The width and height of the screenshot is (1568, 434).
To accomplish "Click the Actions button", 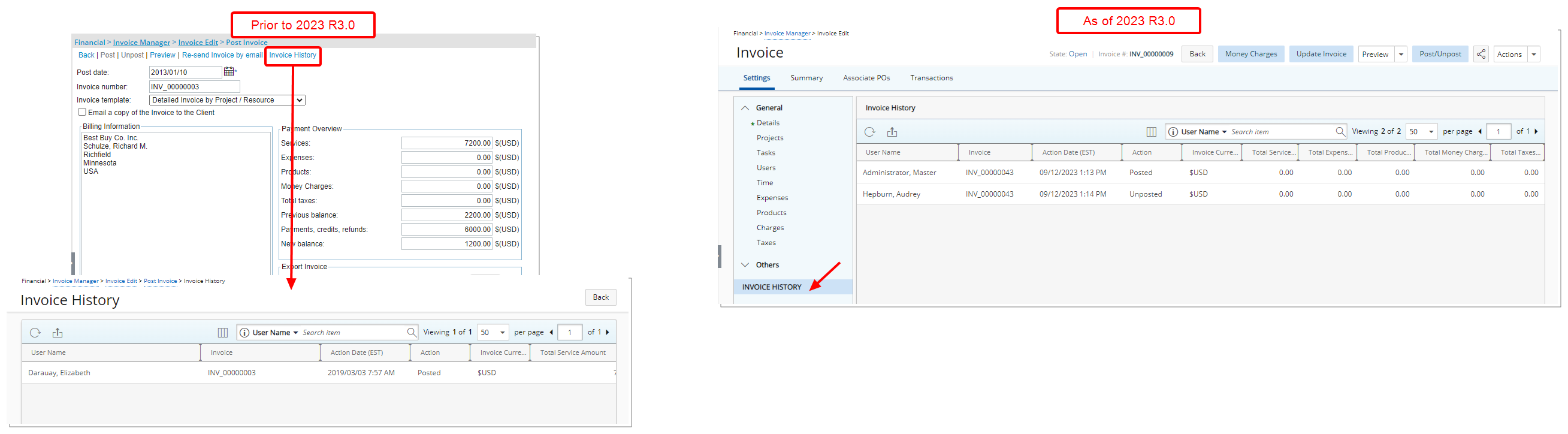I will click(1509, 54).
